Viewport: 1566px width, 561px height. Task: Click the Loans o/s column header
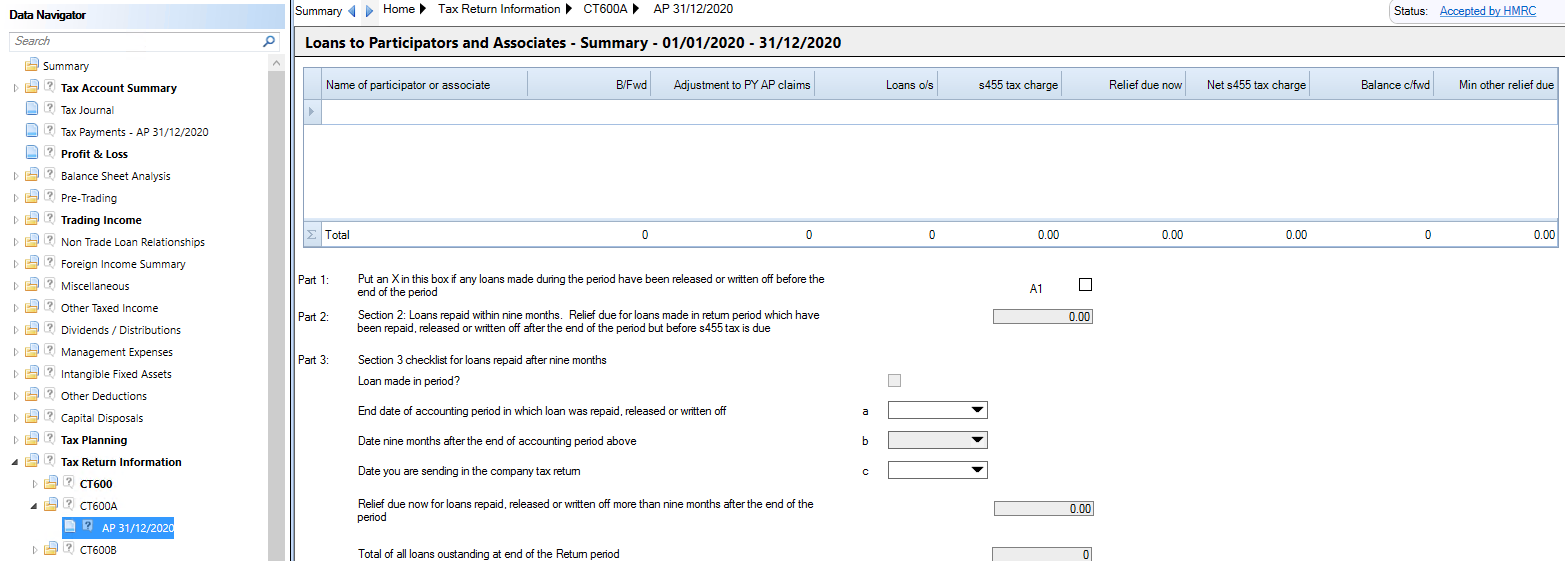[x=877, y=85]
